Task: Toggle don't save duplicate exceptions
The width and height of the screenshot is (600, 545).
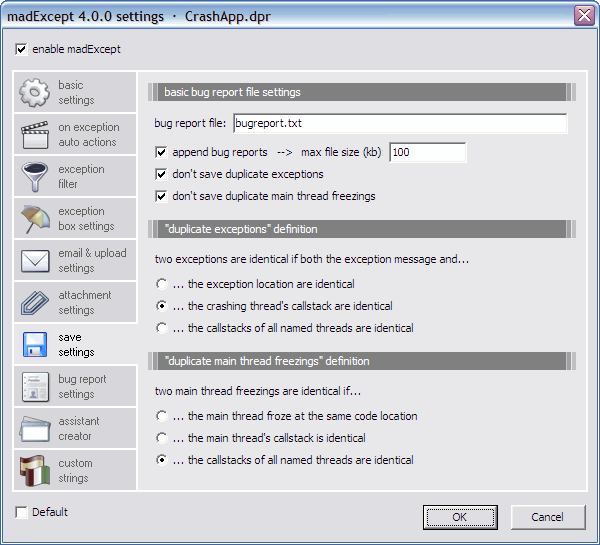Action: pyautogui.click(x=161, y=174)
